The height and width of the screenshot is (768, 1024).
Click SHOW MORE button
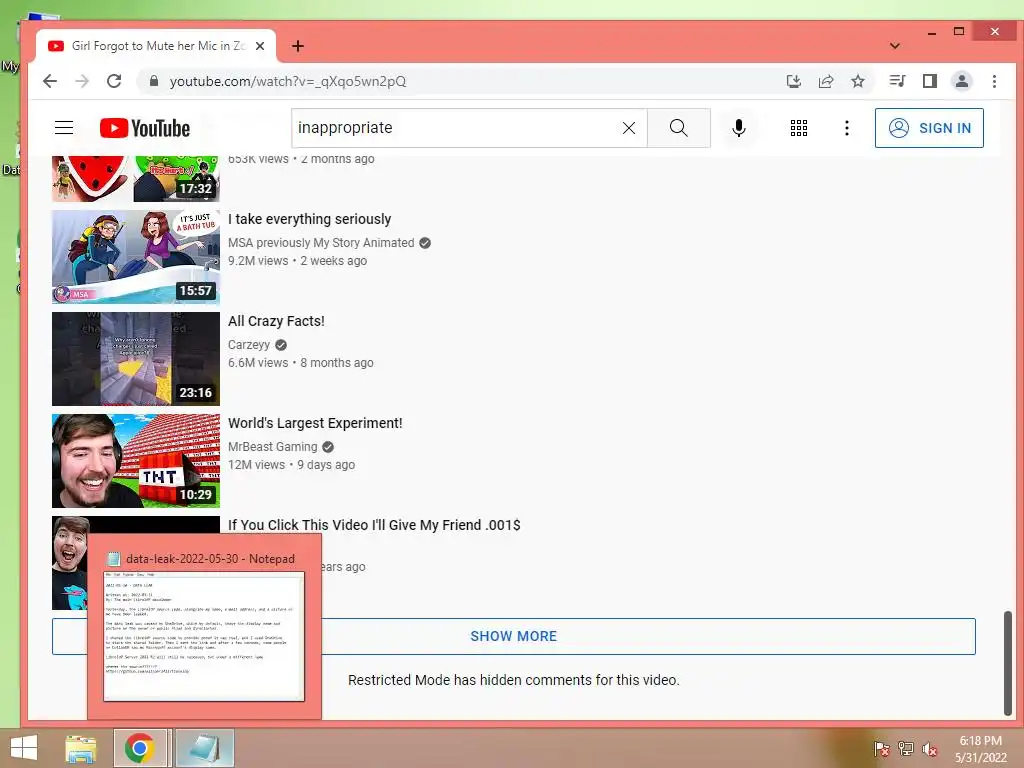pos(513,636)
